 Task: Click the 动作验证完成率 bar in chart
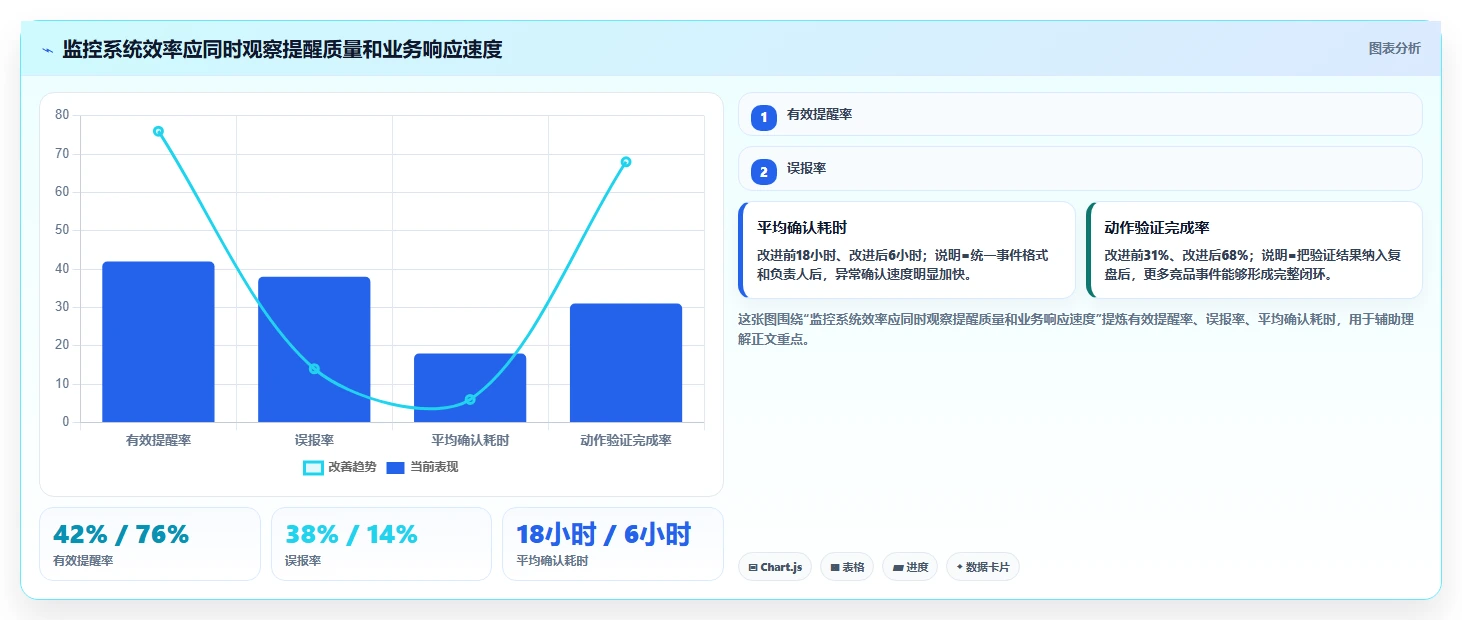tap(626, 363)
